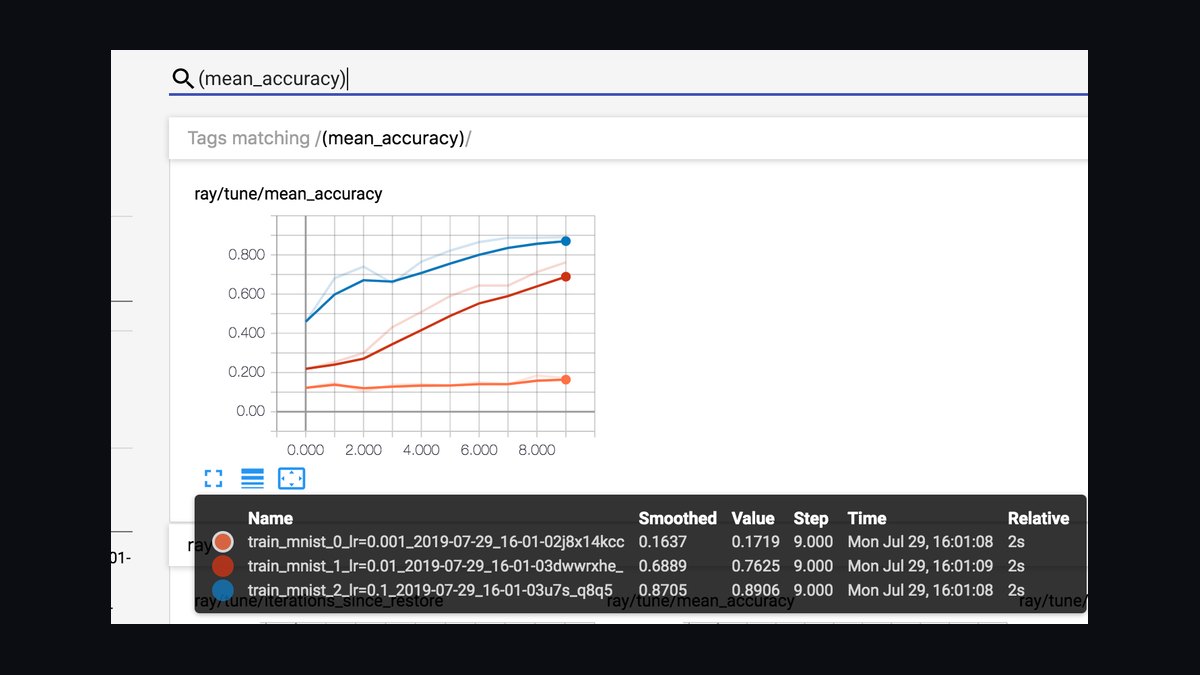The width and height of the screenshot is (1200, 675).
Task: Click the blue lr=0.1 endpoint marker
Action: click(x=566, y=241)
